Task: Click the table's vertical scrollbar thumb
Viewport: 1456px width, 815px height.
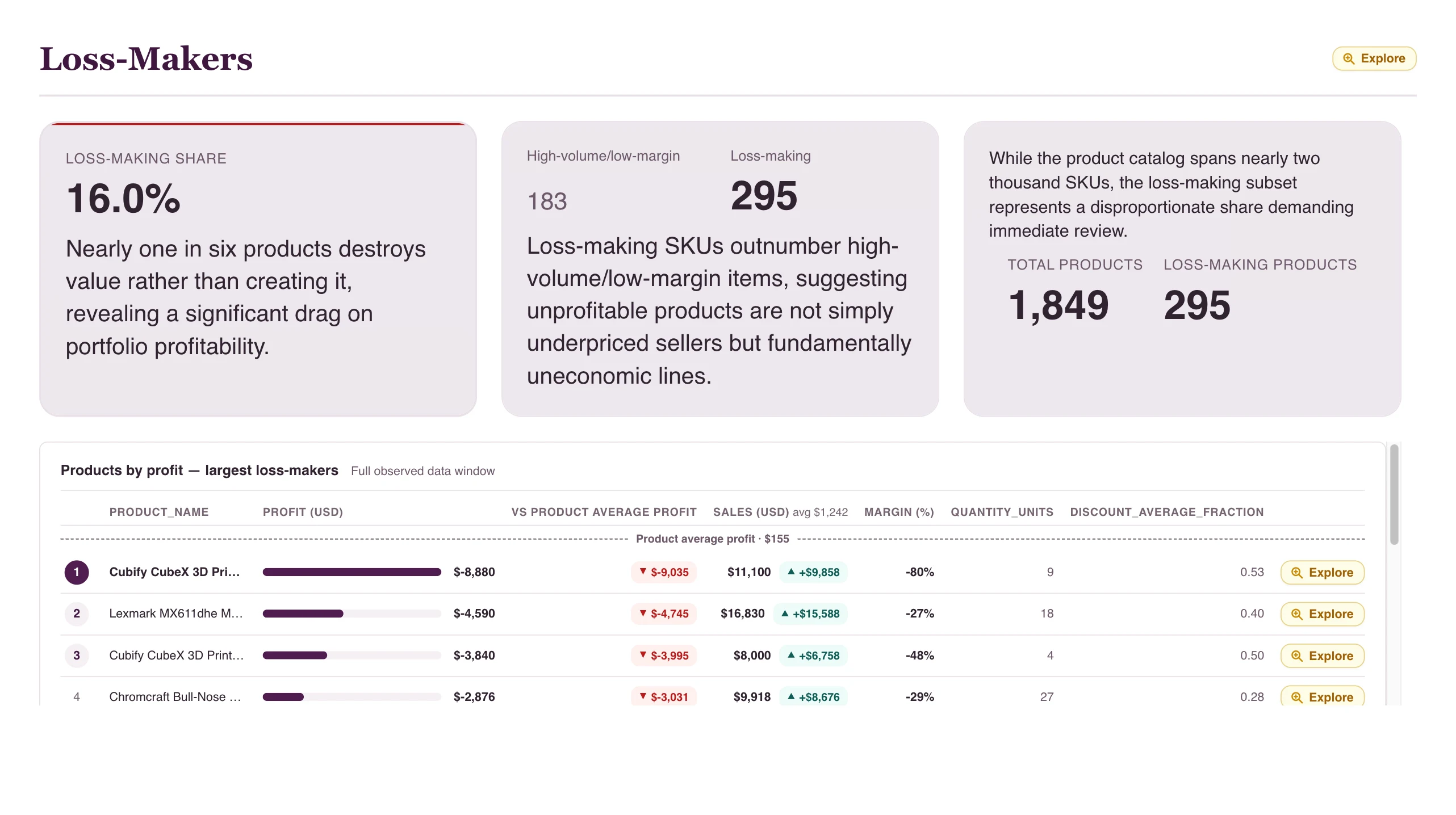Action: (x=1394, y=495)
